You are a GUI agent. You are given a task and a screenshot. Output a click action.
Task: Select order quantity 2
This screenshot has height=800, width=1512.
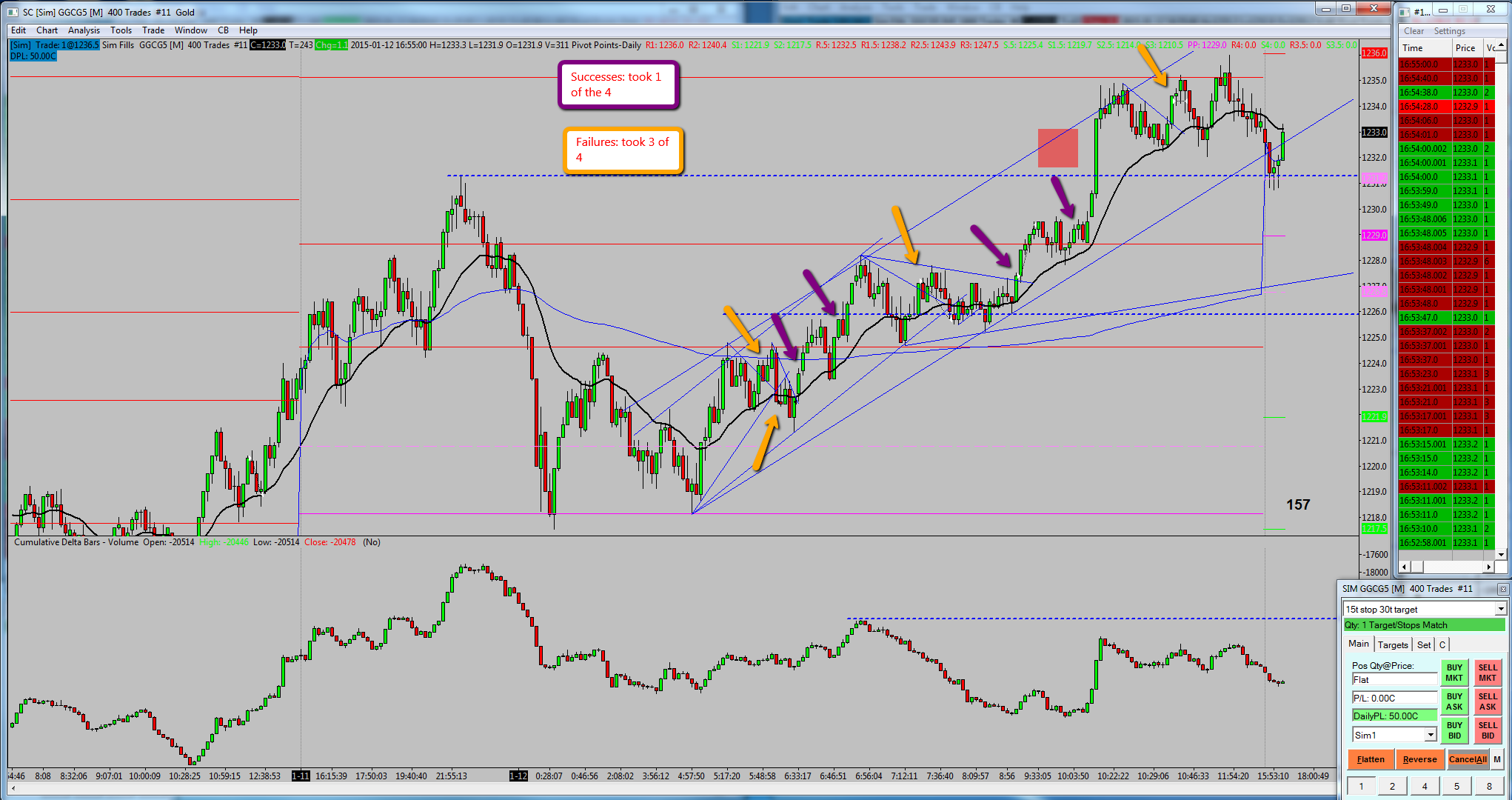pyautogui.click(x=1392, y=786)
